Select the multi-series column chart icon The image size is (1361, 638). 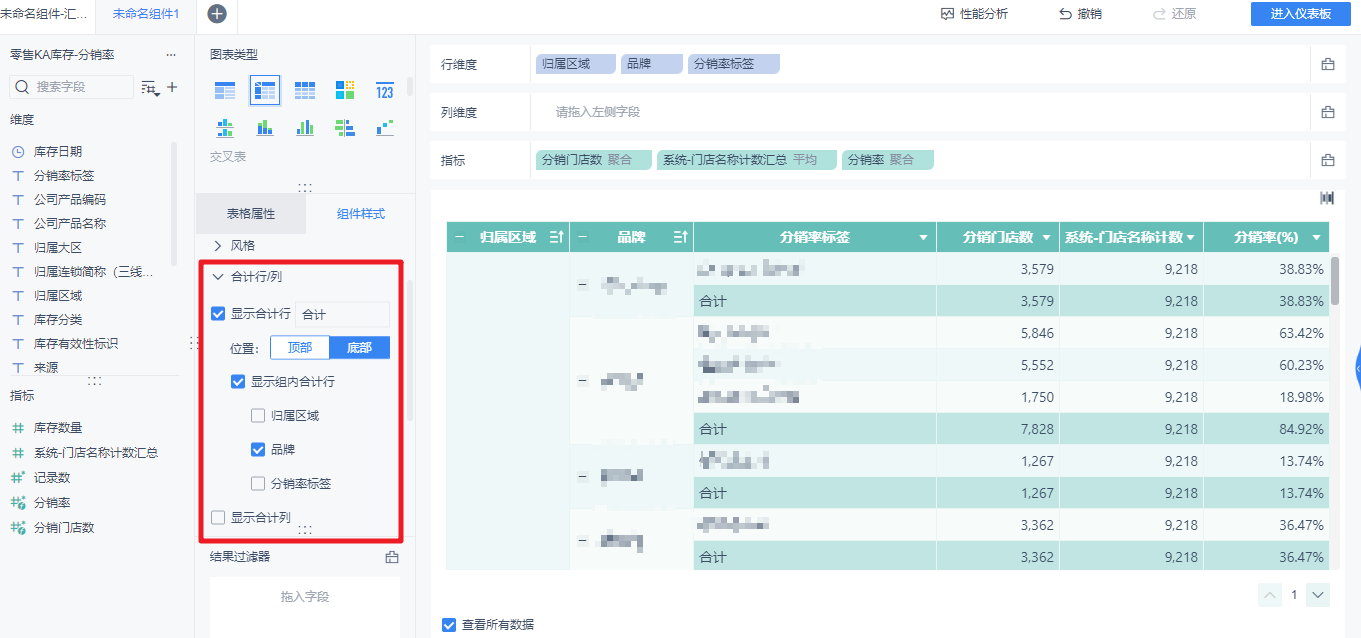click(305, 128)
